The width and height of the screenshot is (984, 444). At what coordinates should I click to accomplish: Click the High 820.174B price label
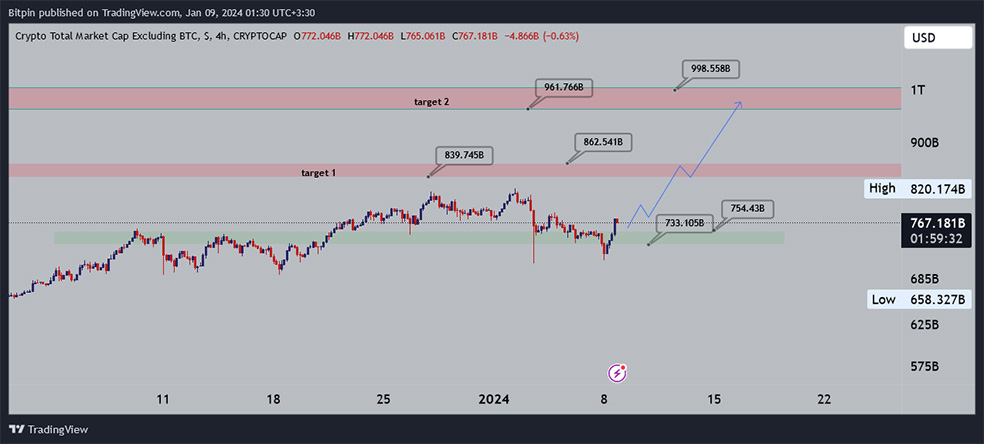919,188
